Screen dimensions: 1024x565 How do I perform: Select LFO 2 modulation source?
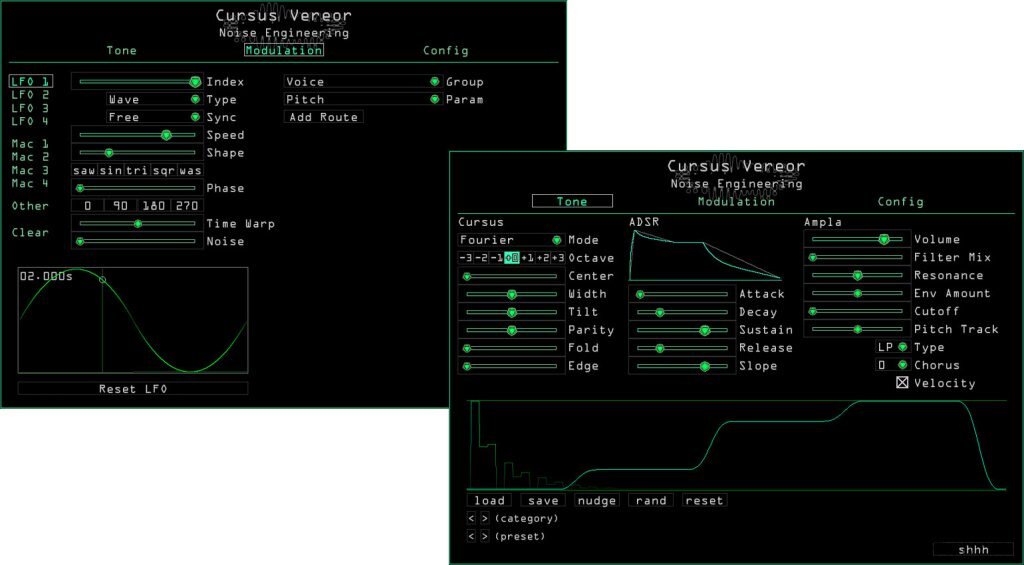[30, 95]
